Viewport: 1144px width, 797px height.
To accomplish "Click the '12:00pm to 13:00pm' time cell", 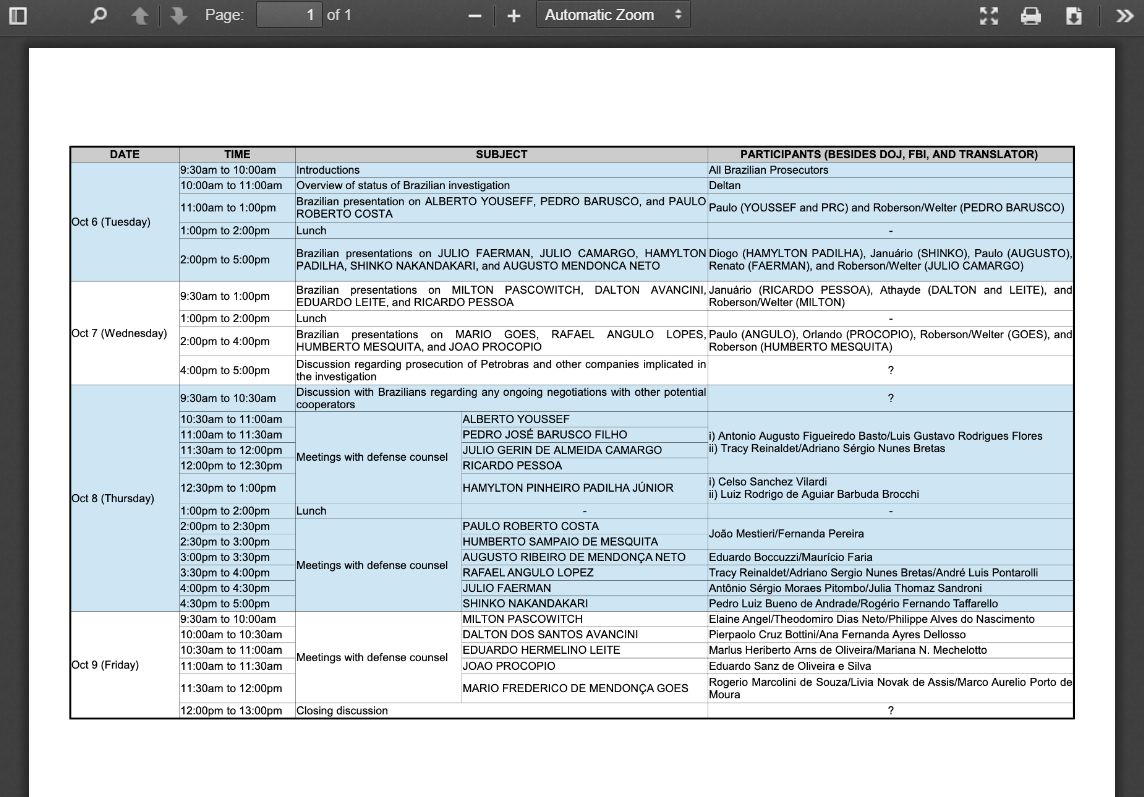I will (237, 711).
